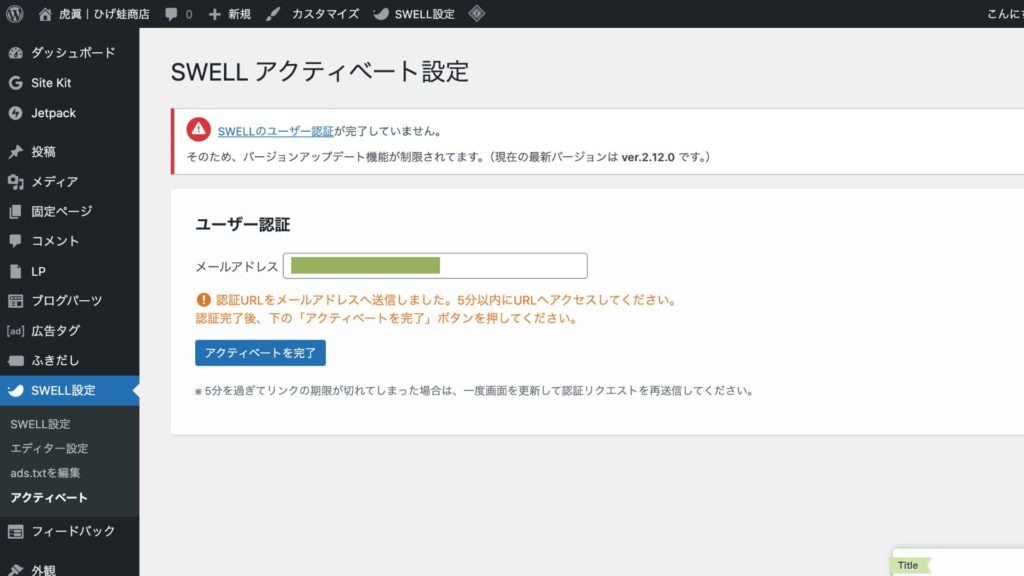This screenshot has width=1024, height=576.
Task: Select ads.txtを編集 in submenu
Action: point(45,472)
